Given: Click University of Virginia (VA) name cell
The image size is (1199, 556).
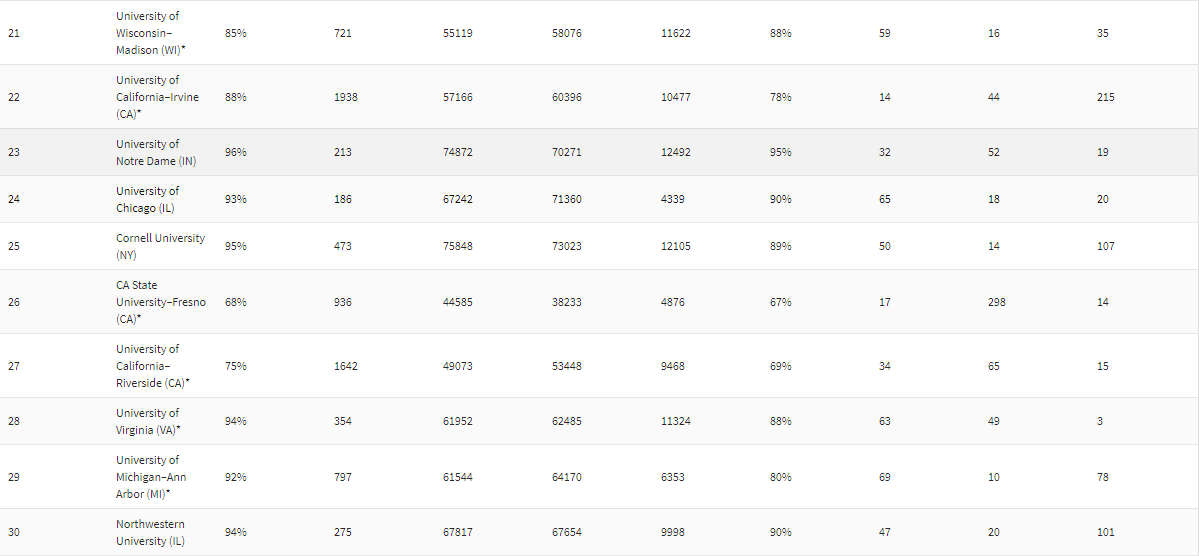Looking at the screenshot, I should (x=148, y=421).
